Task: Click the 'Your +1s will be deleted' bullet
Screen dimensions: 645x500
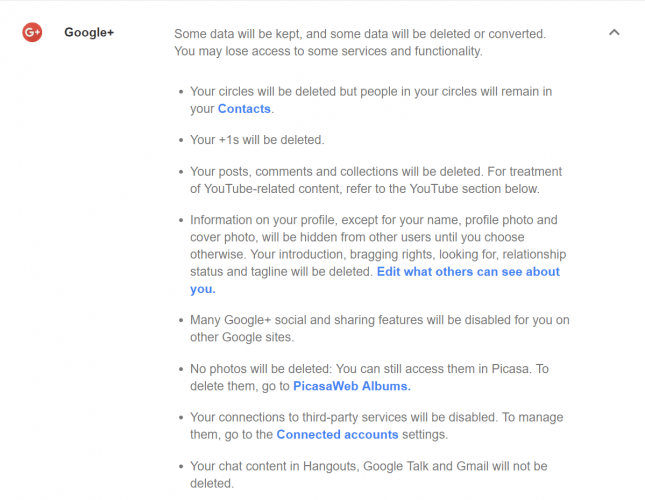Action: 257,140
